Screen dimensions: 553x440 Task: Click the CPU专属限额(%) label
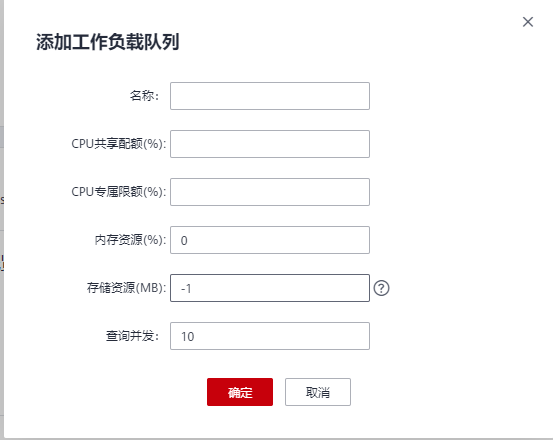[x=118, y=192]
